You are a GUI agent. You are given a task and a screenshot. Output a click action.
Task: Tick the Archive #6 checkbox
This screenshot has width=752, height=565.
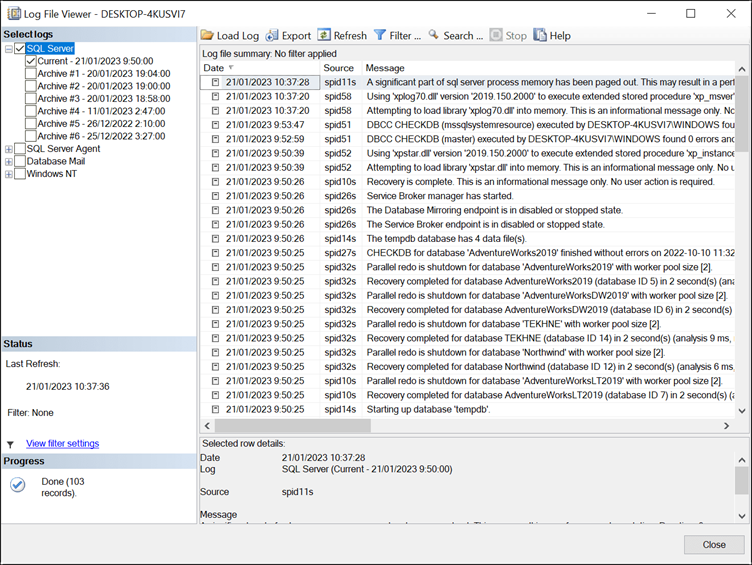(x=31, y=136)
